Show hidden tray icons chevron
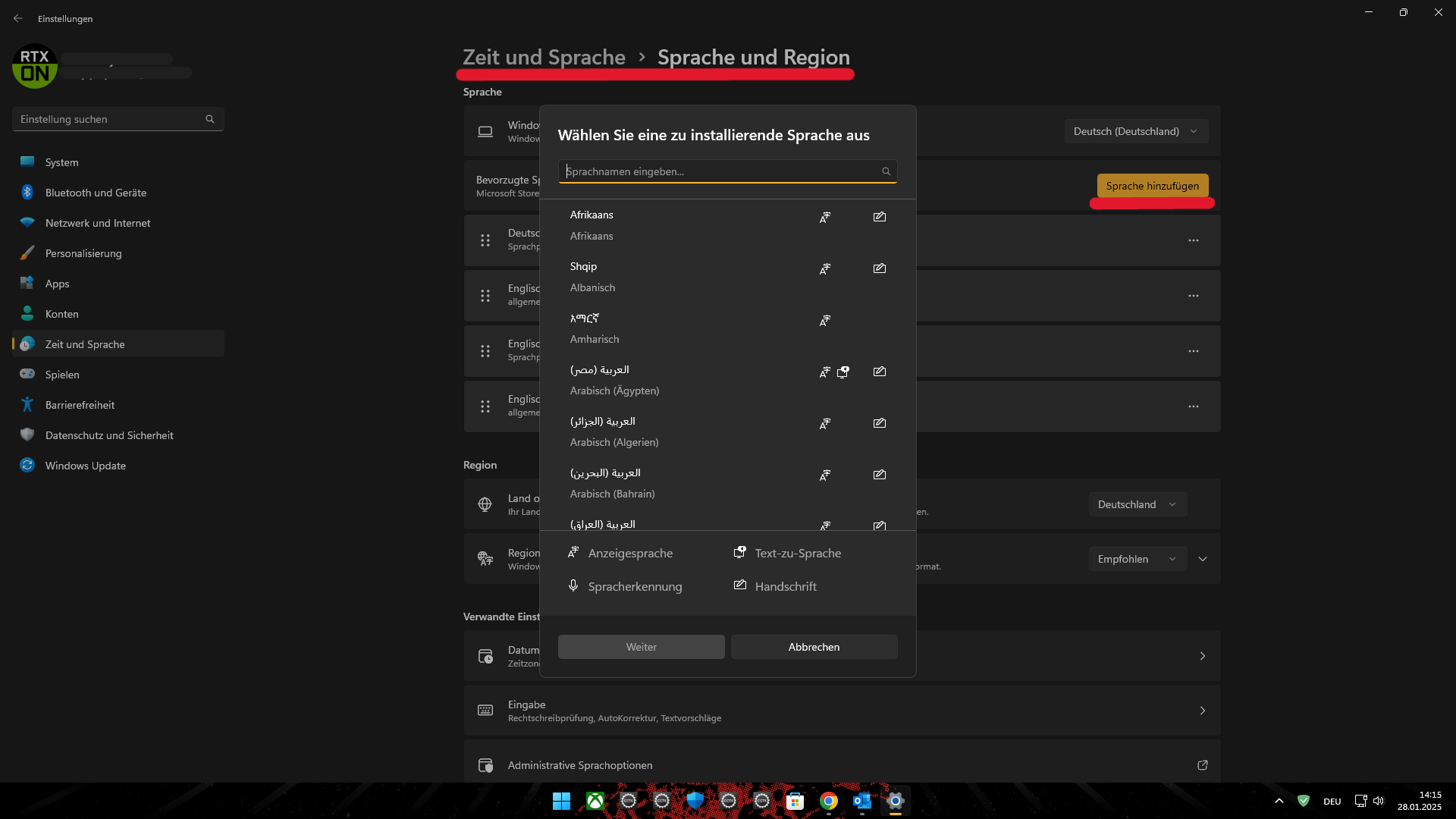 1279,801
